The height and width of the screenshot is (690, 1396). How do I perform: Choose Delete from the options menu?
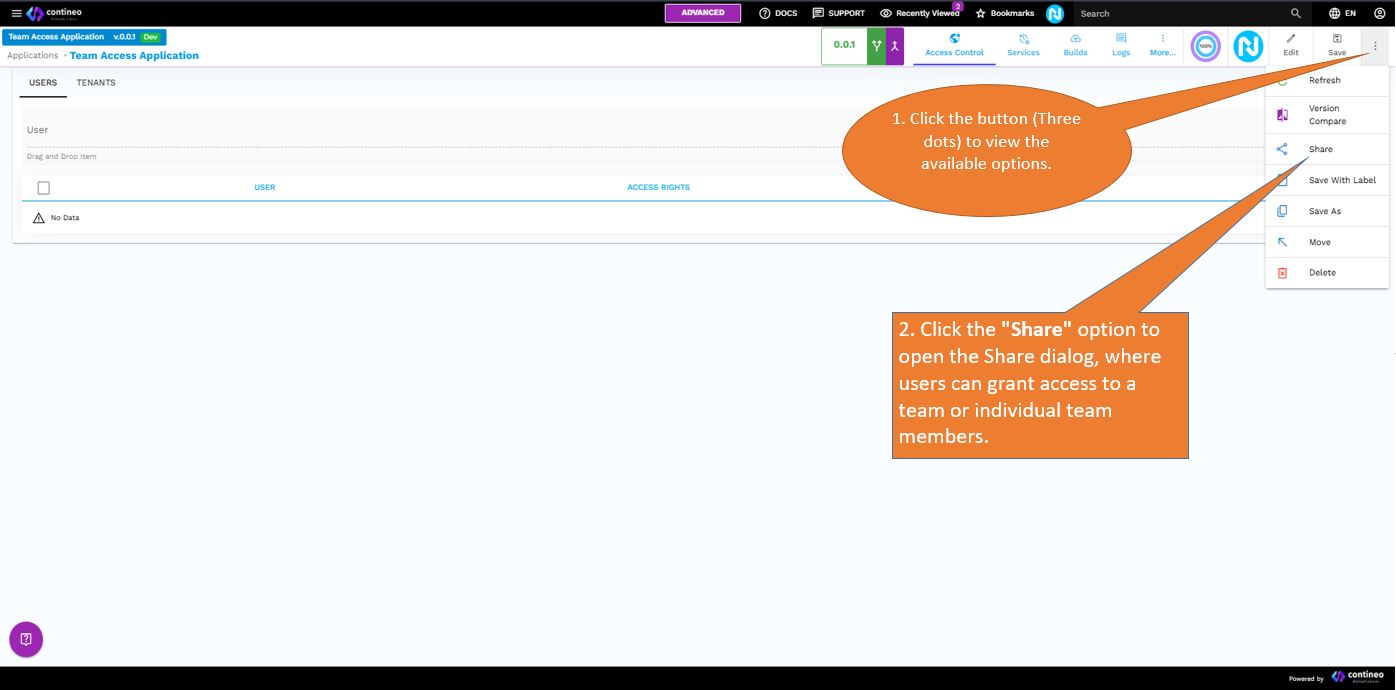coord(1322,272)
